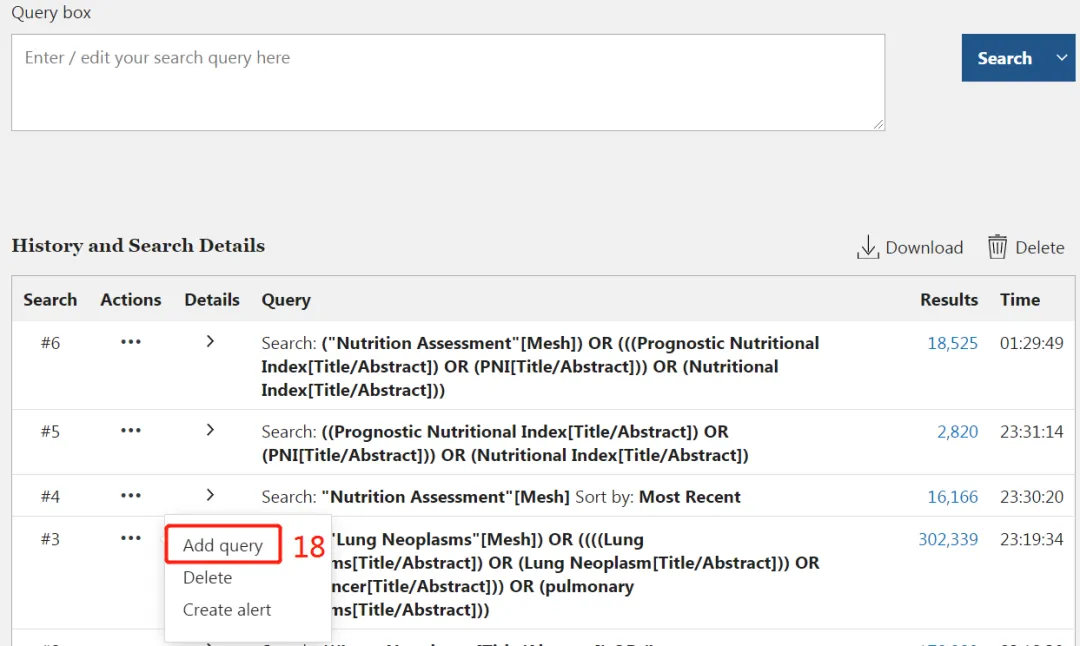
Task: Open actions menu for search #4
Action: 130,496
